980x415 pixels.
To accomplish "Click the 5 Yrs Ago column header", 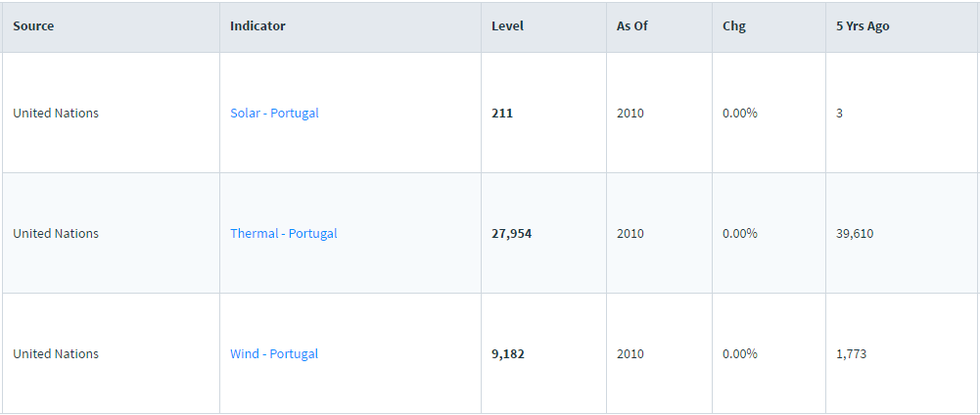I will point(862,26).
